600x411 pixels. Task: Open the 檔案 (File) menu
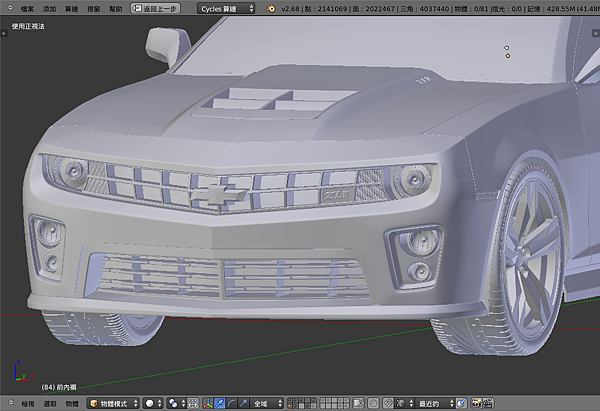pos(27,8)
